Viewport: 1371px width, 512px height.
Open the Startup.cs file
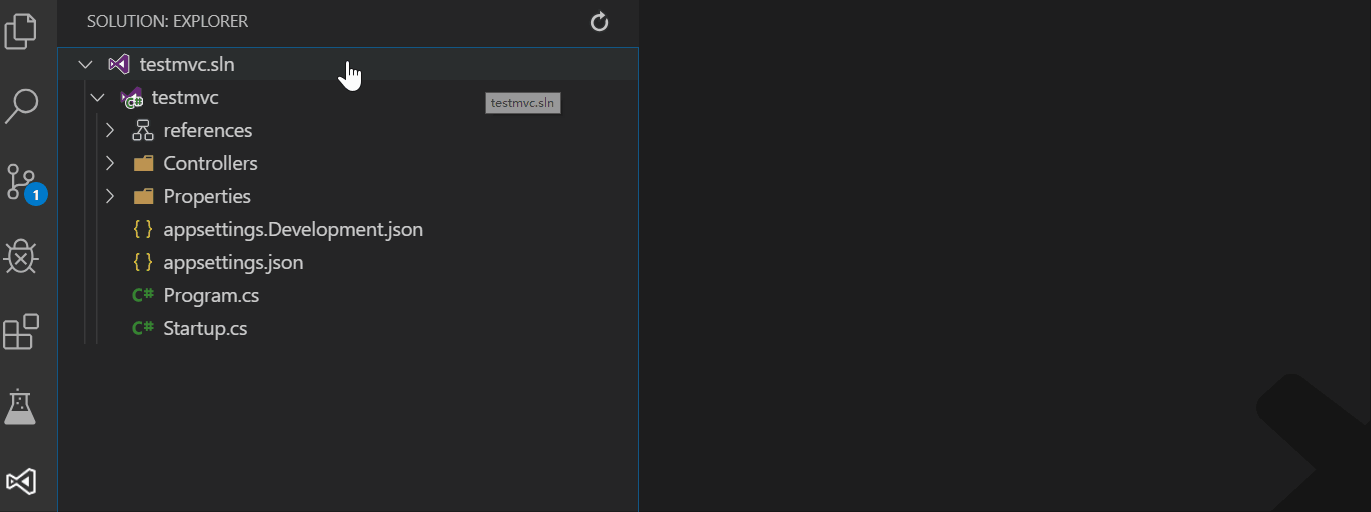click(205, 328)
